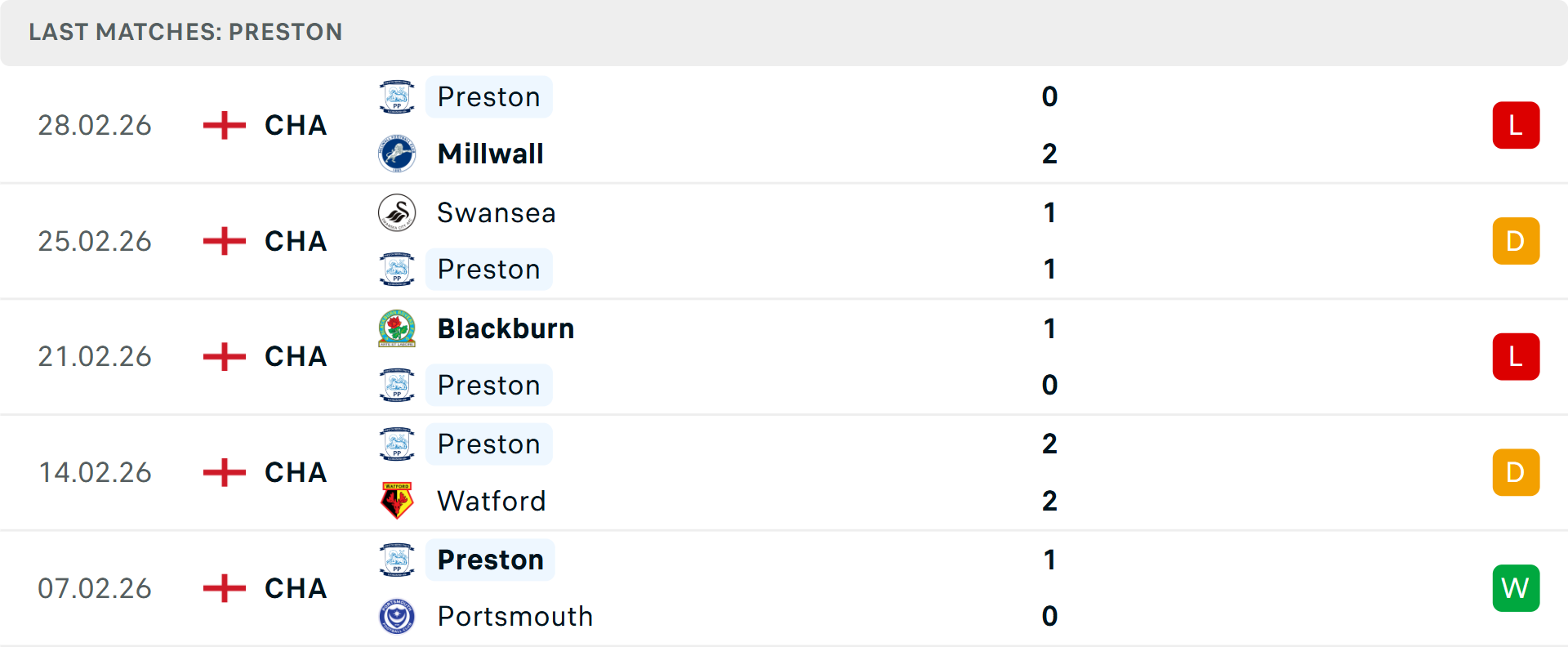Click CHA league label for 21.02.26 match
Image resolution: width=1568 pixels, height=647 pixels.
point(296,356)
